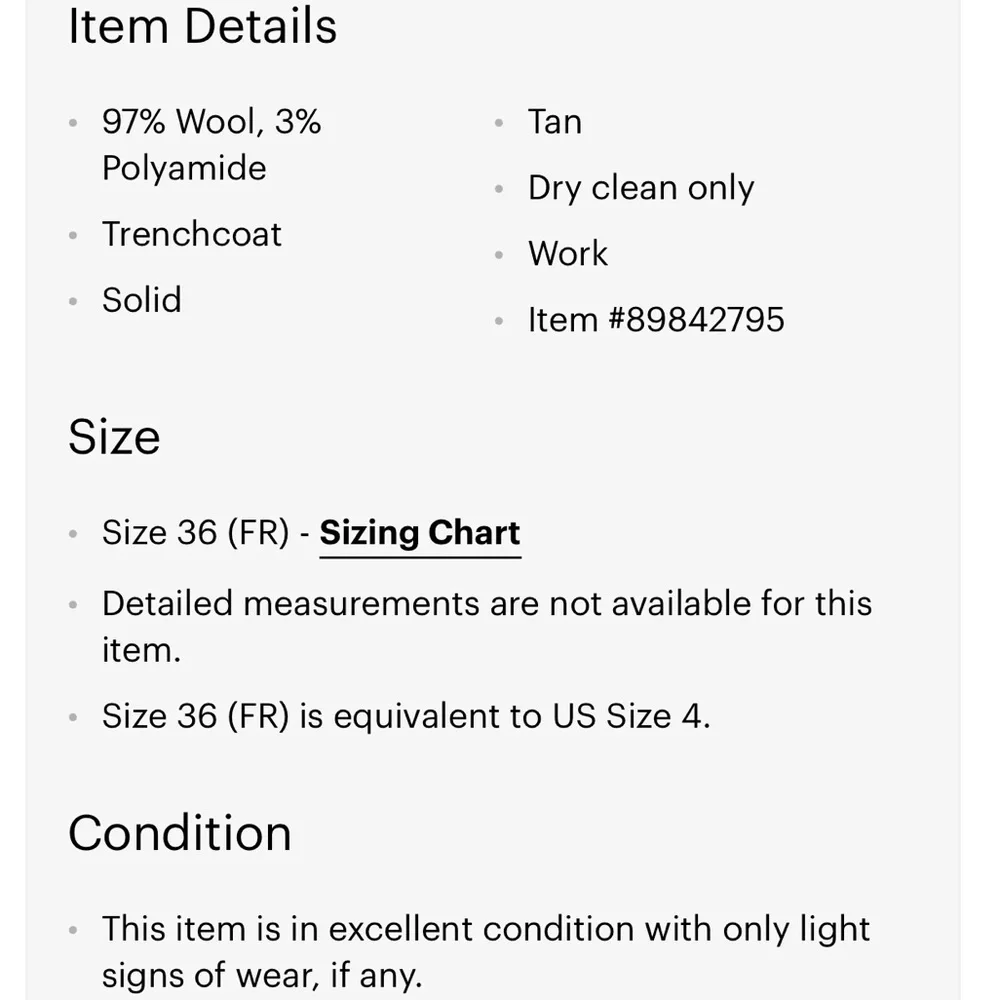Click the Item Details heading
This screenshot has width=1000, height=1000.
point(202,25)
